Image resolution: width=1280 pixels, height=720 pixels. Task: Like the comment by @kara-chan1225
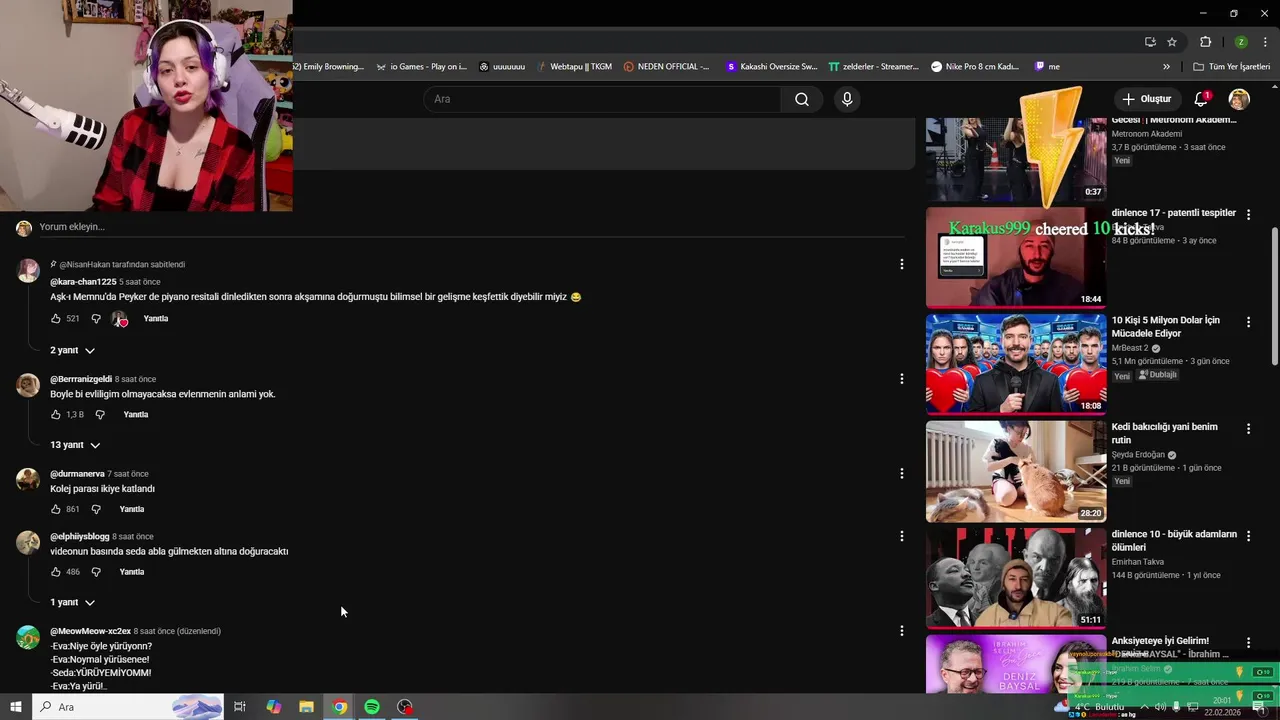tap(56, 319)
